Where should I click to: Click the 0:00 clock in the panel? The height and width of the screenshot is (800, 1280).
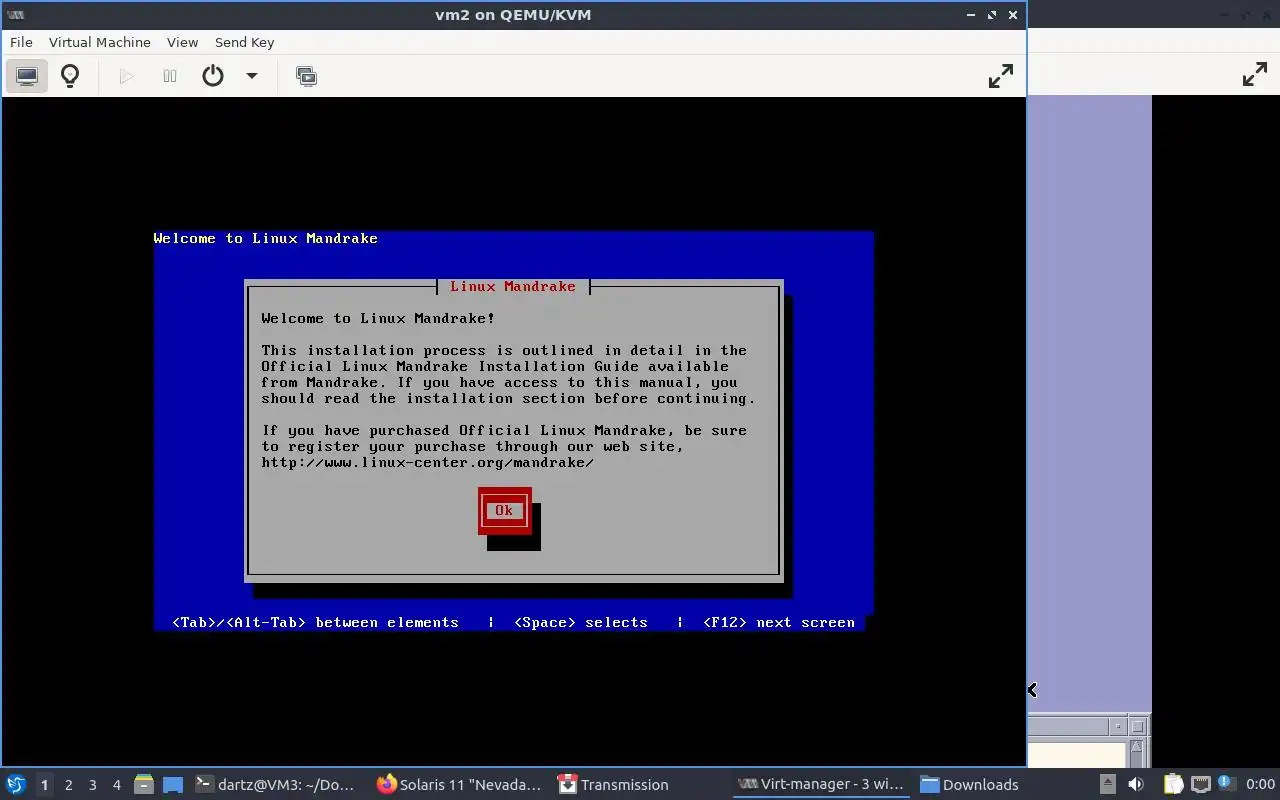1260,785
